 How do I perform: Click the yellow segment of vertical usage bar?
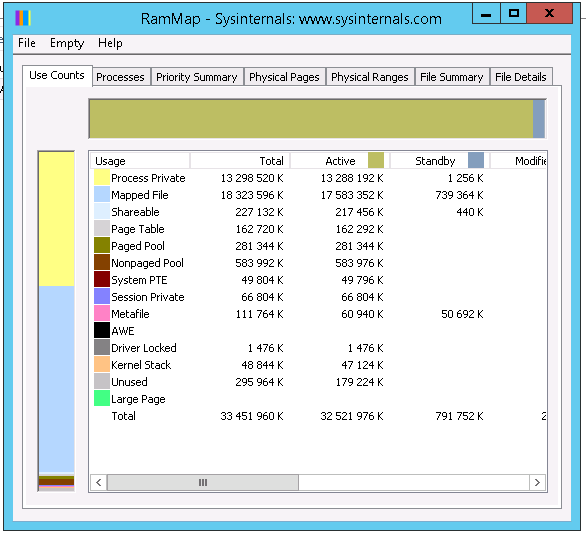57,219
